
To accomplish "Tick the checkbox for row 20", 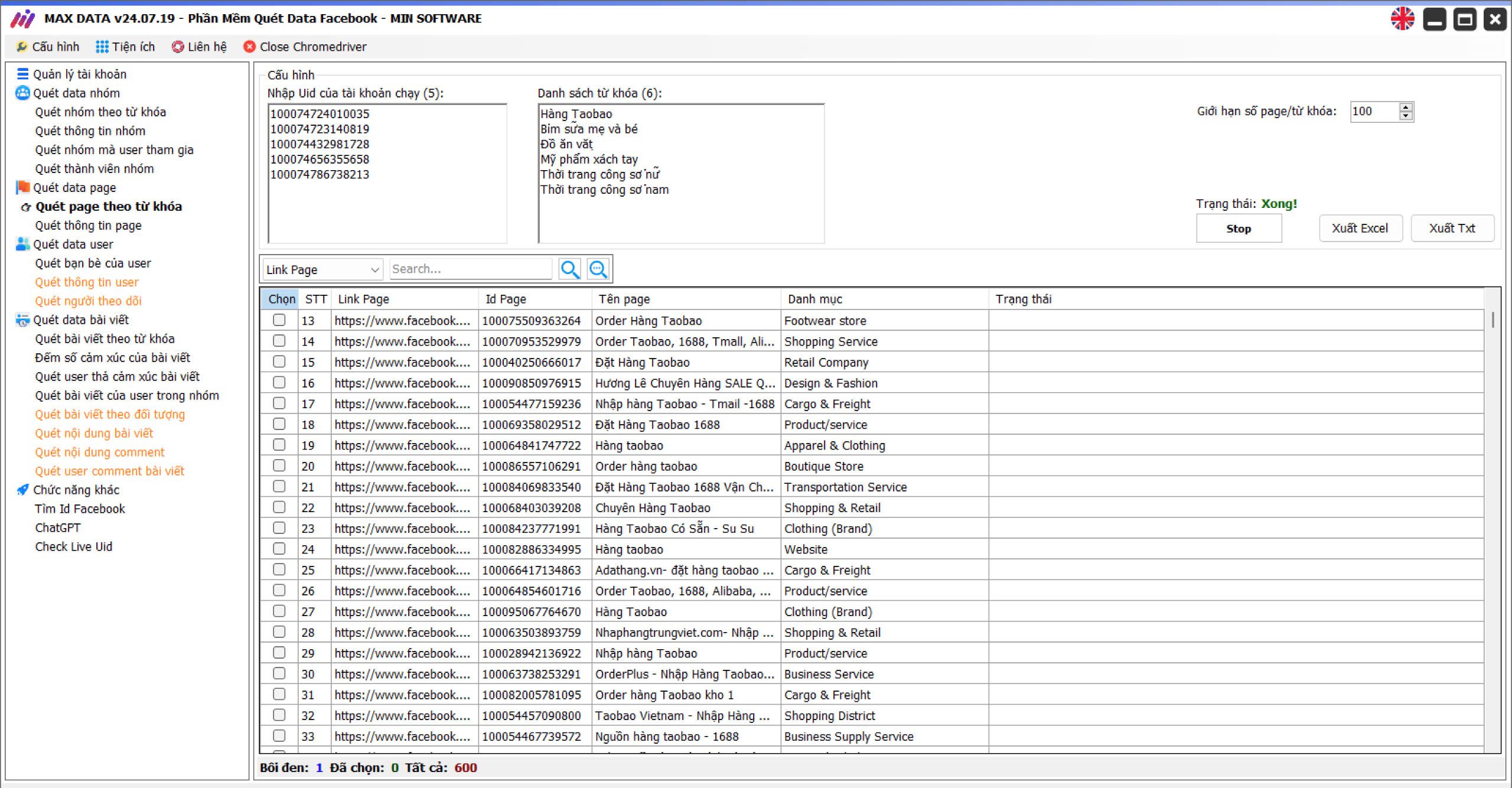I will [x=279, y=465].
